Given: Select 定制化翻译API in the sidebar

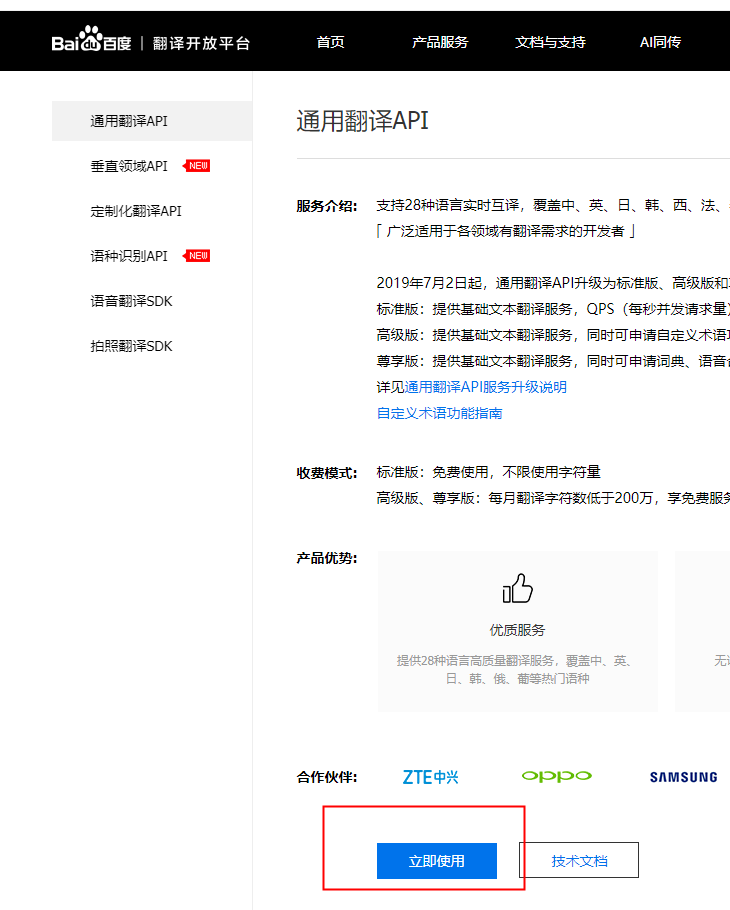Looking at the screenshot, I should coord(136,211).
